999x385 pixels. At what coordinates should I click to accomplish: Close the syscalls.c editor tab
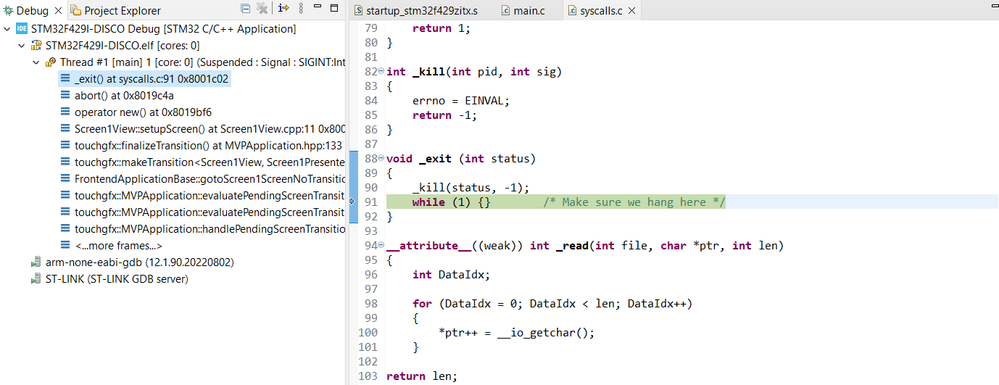click(631, 11)
